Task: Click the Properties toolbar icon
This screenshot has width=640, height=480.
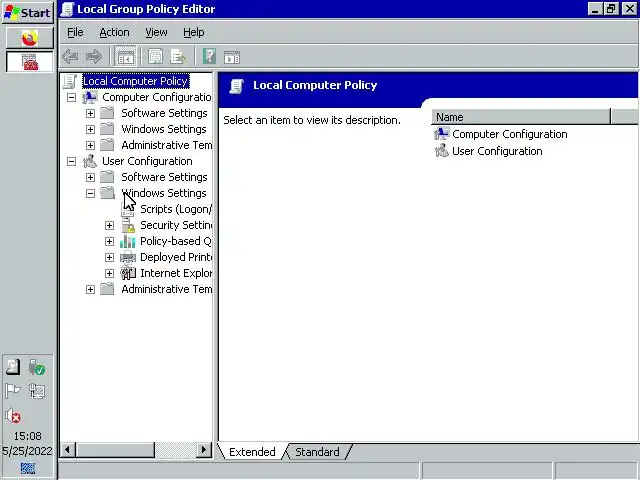Action: click(155, 56)
